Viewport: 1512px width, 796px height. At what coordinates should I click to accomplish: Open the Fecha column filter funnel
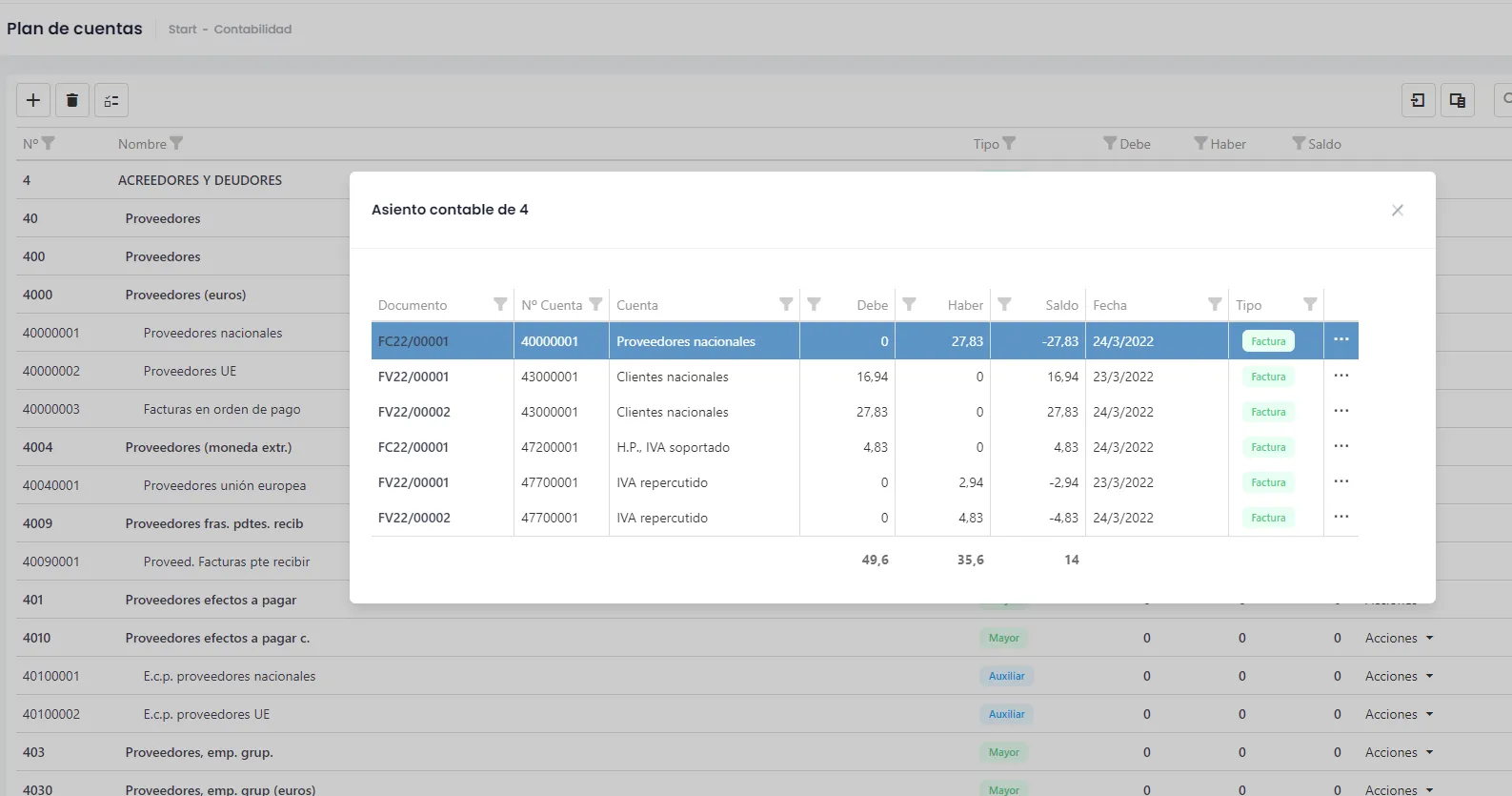point(1215,304)
